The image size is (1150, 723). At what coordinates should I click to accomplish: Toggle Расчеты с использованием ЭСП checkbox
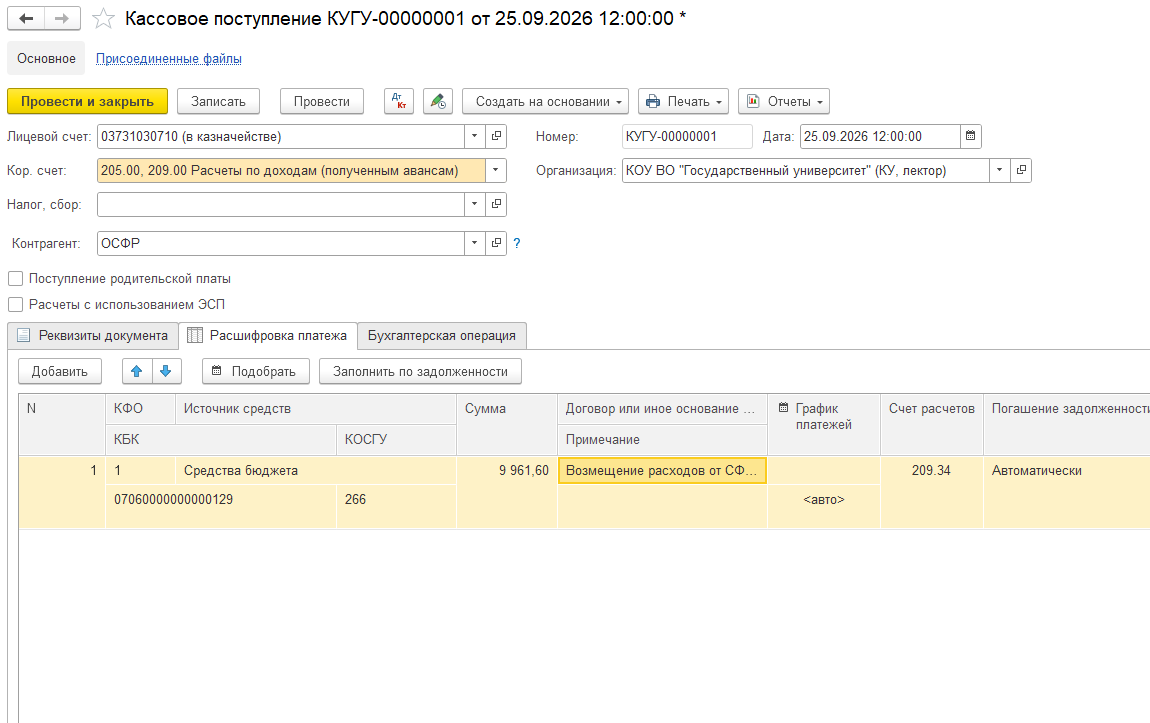coord(15,304)
